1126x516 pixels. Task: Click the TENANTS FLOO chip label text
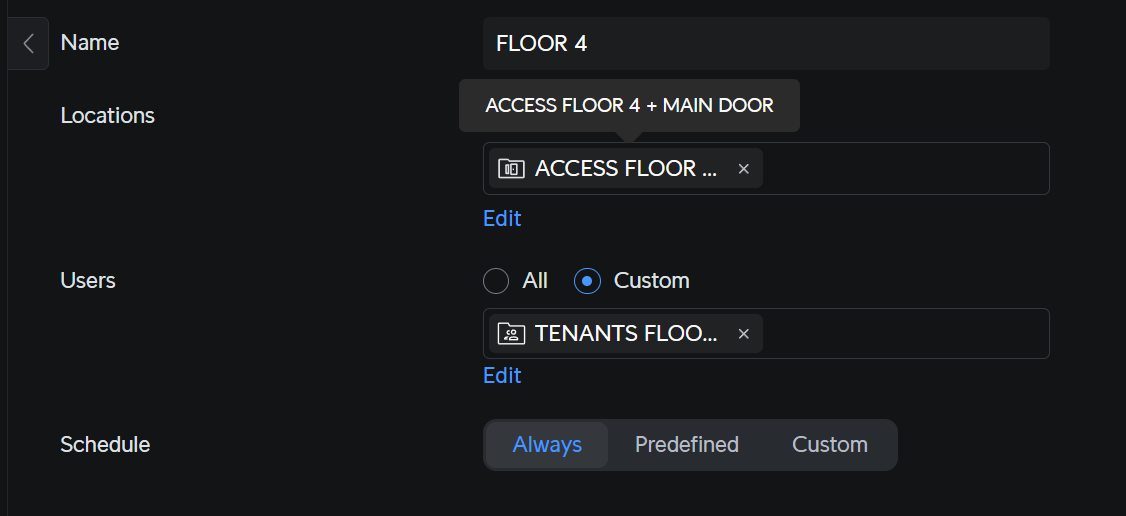(626, 334)
